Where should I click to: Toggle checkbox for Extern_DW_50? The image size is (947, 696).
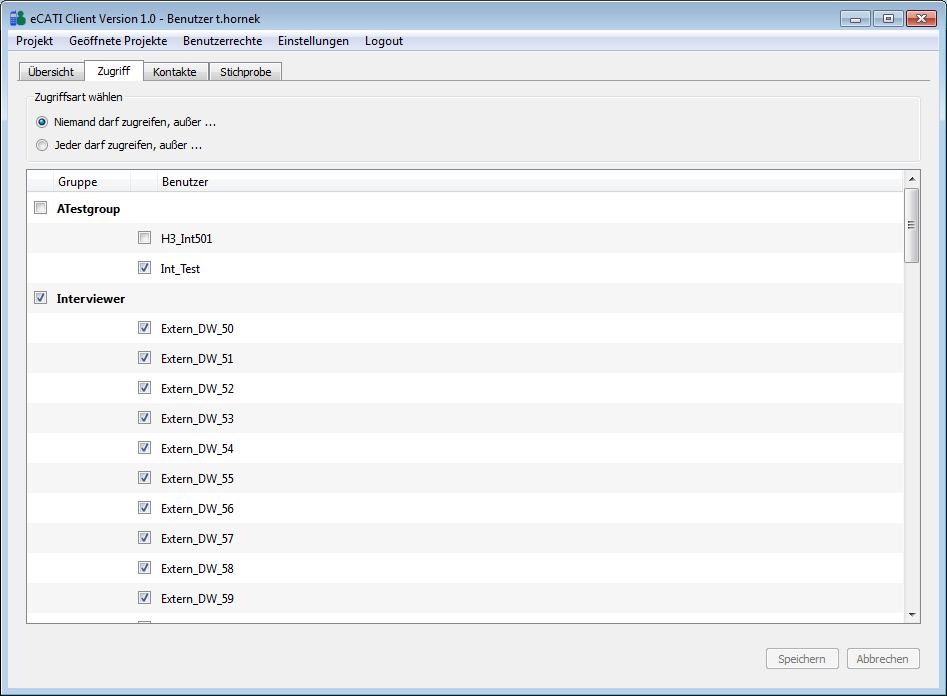coord(144,328)
